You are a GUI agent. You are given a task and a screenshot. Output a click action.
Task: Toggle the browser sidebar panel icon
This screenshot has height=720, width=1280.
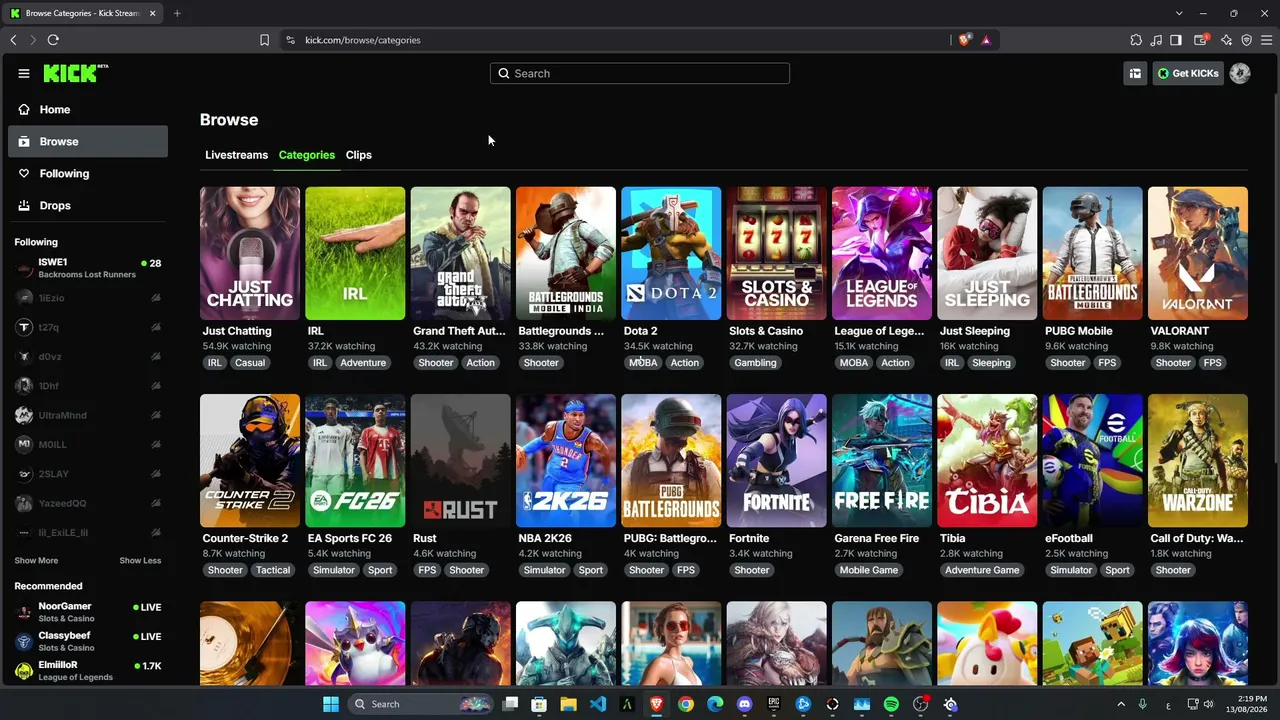click(1176, 40)
